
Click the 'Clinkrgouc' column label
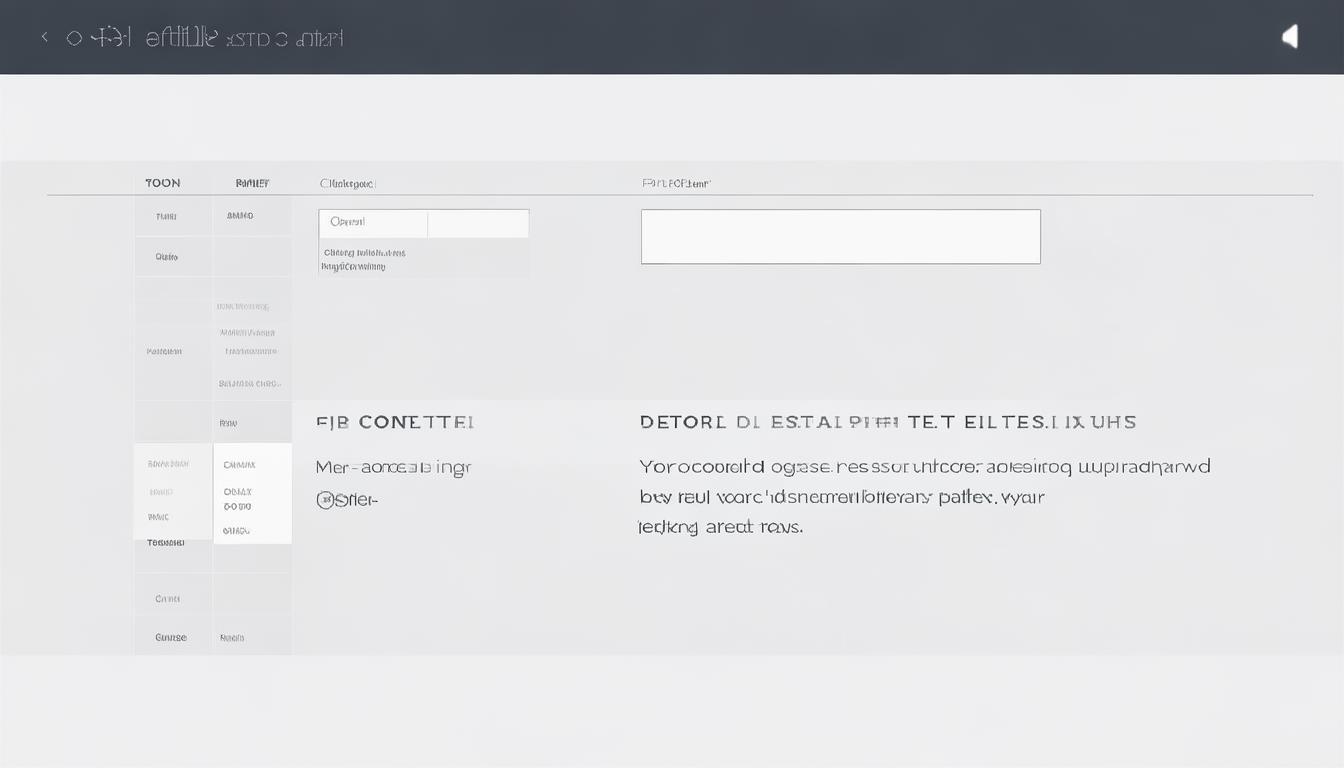[x=347, y=184]
